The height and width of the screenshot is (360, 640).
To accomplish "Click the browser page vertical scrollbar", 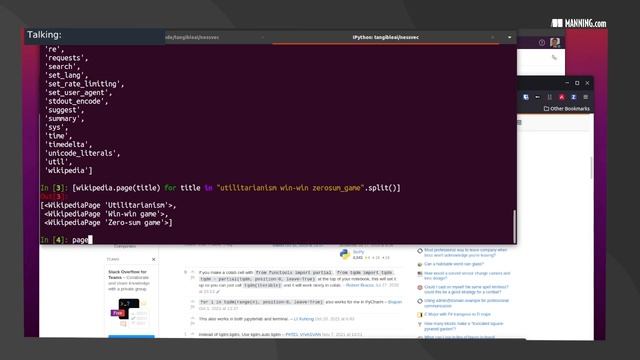I will (591, 167).
